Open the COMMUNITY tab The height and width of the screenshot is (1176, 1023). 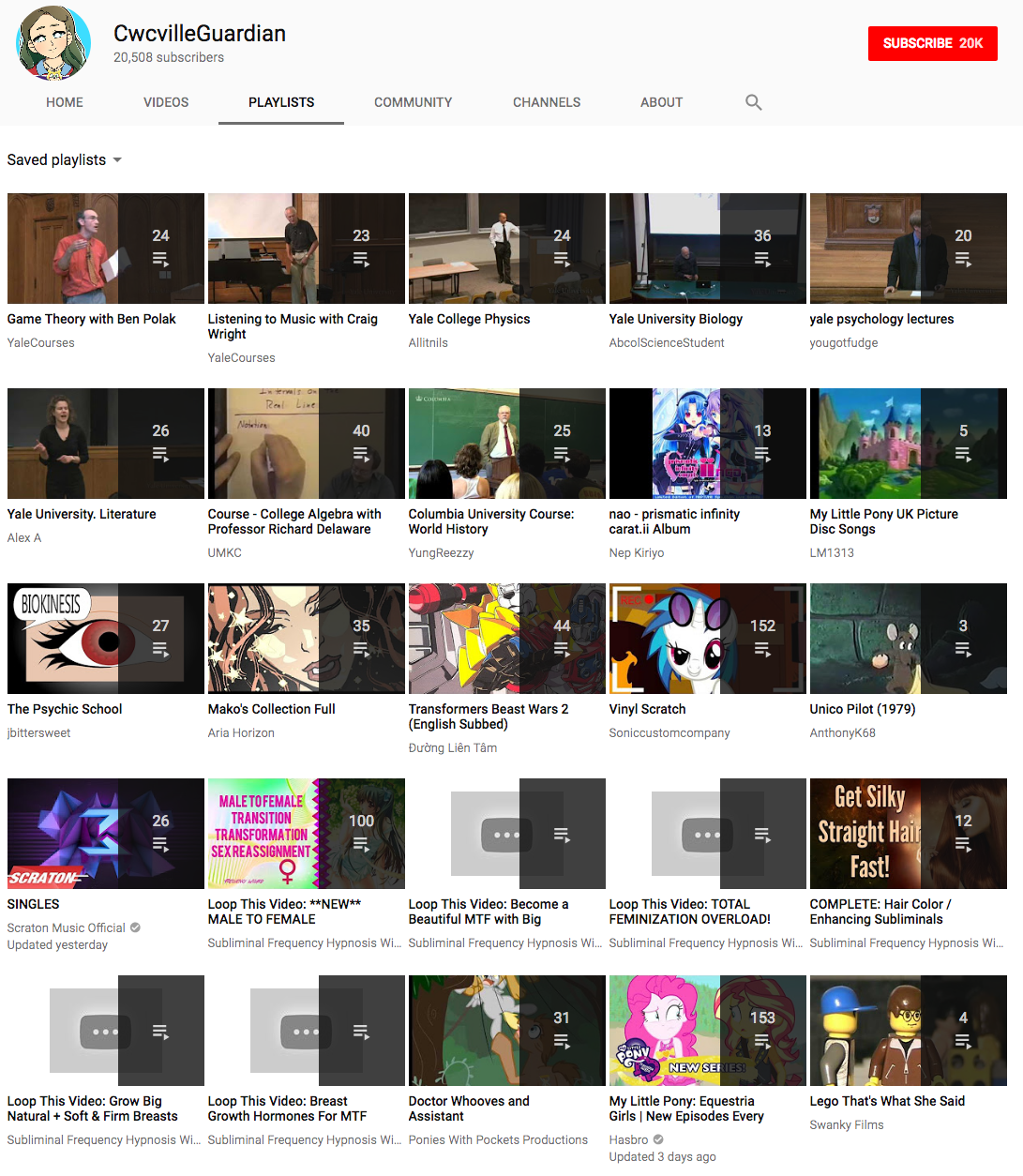pos(414,102)
